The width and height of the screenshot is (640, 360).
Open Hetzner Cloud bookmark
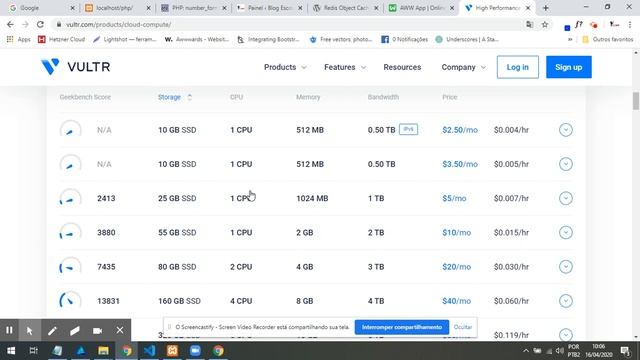pyautogui.click(x=61, y=40)
